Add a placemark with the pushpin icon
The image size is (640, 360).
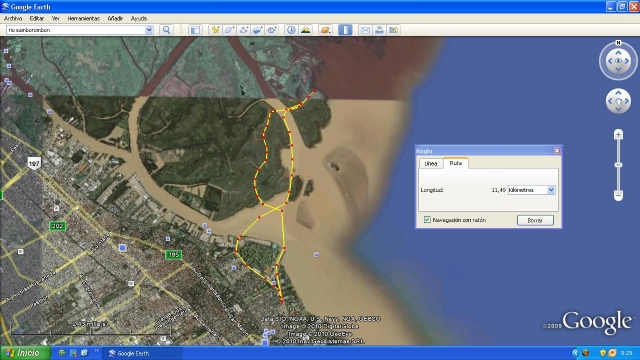215,30
